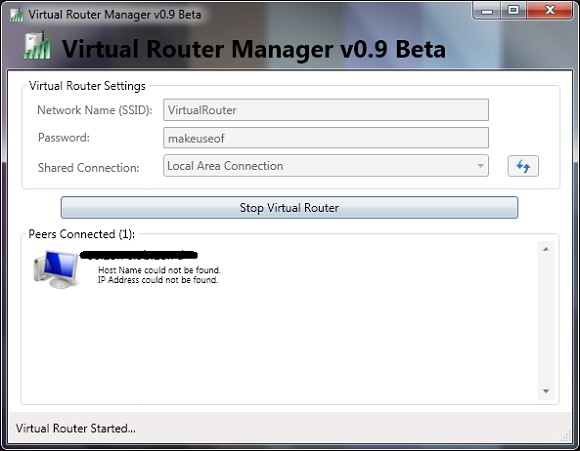The width and height of the screenshot is (580, 451).
Task: Click the refresh shared connections icon button
Action: 523,166
